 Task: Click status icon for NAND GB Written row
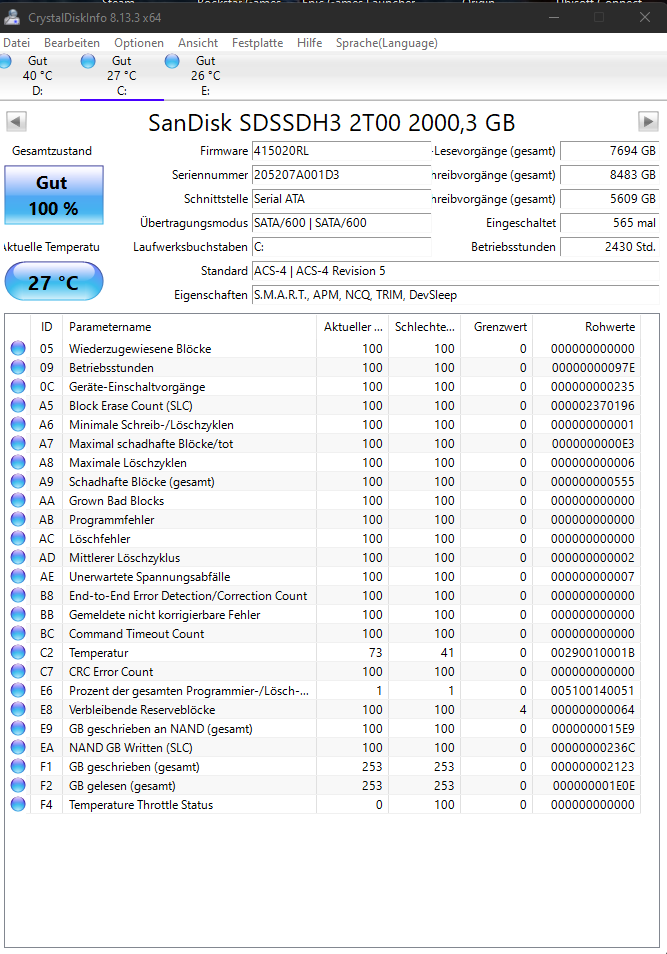click(x=18, y=747)
